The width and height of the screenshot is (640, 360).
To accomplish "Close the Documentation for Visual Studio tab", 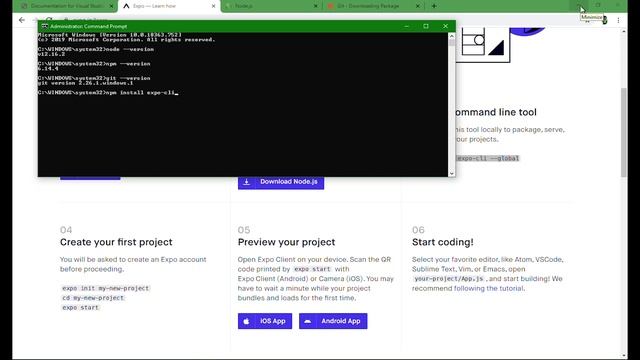I will click(111, 6).
